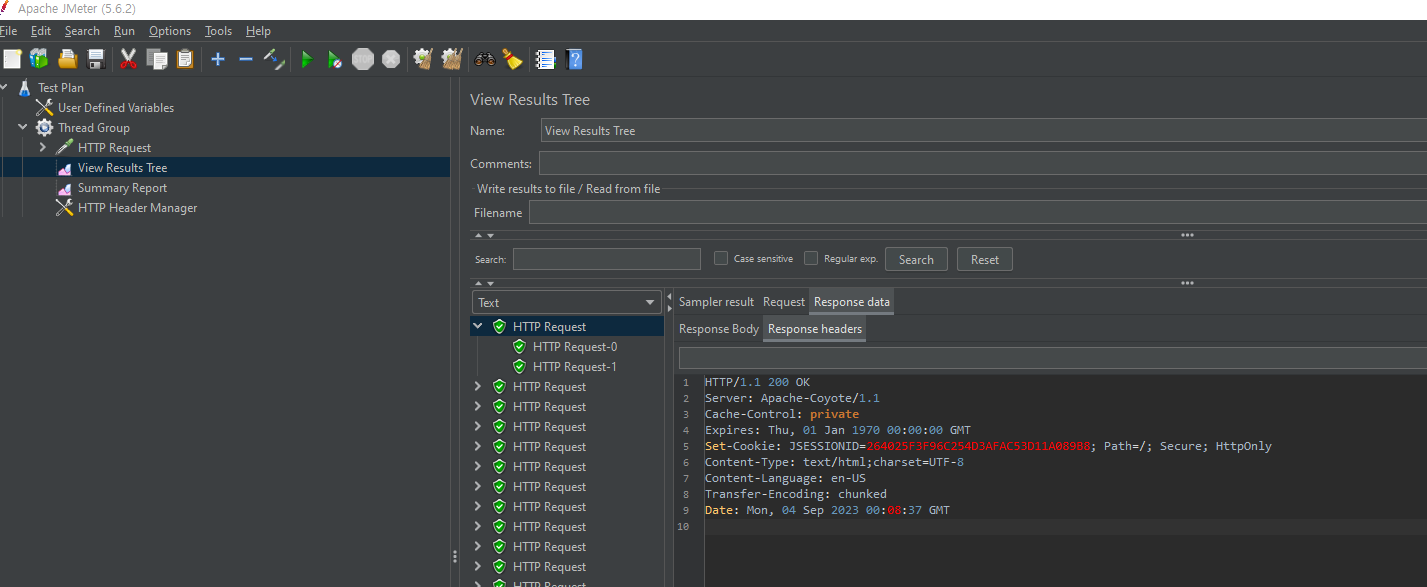Open the Tools menu
The width and height of the screenshot is (1427, 587).
pos(218,31)
